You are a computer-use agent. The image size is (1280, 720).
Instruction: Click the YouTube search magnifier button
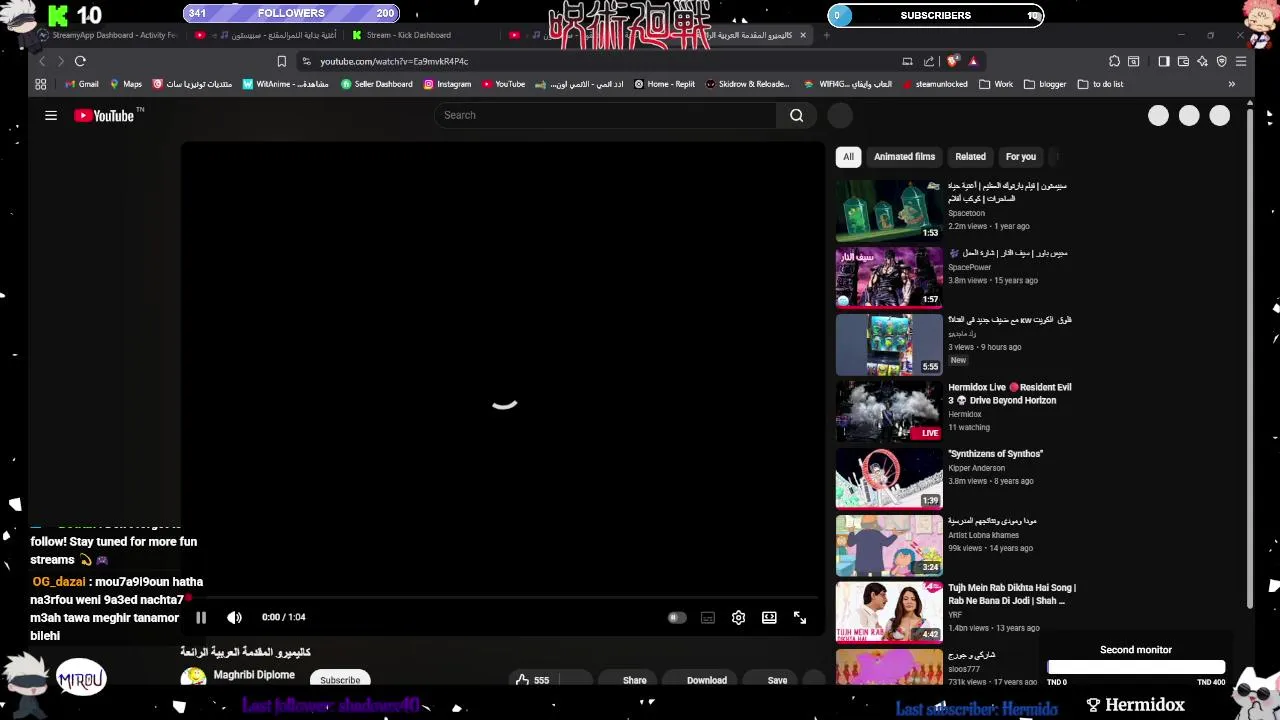coord(797,115)
